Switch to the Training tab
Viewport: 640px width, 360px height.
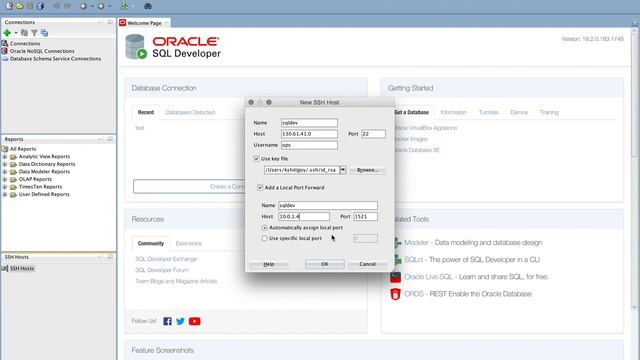[x=549, y=112]
